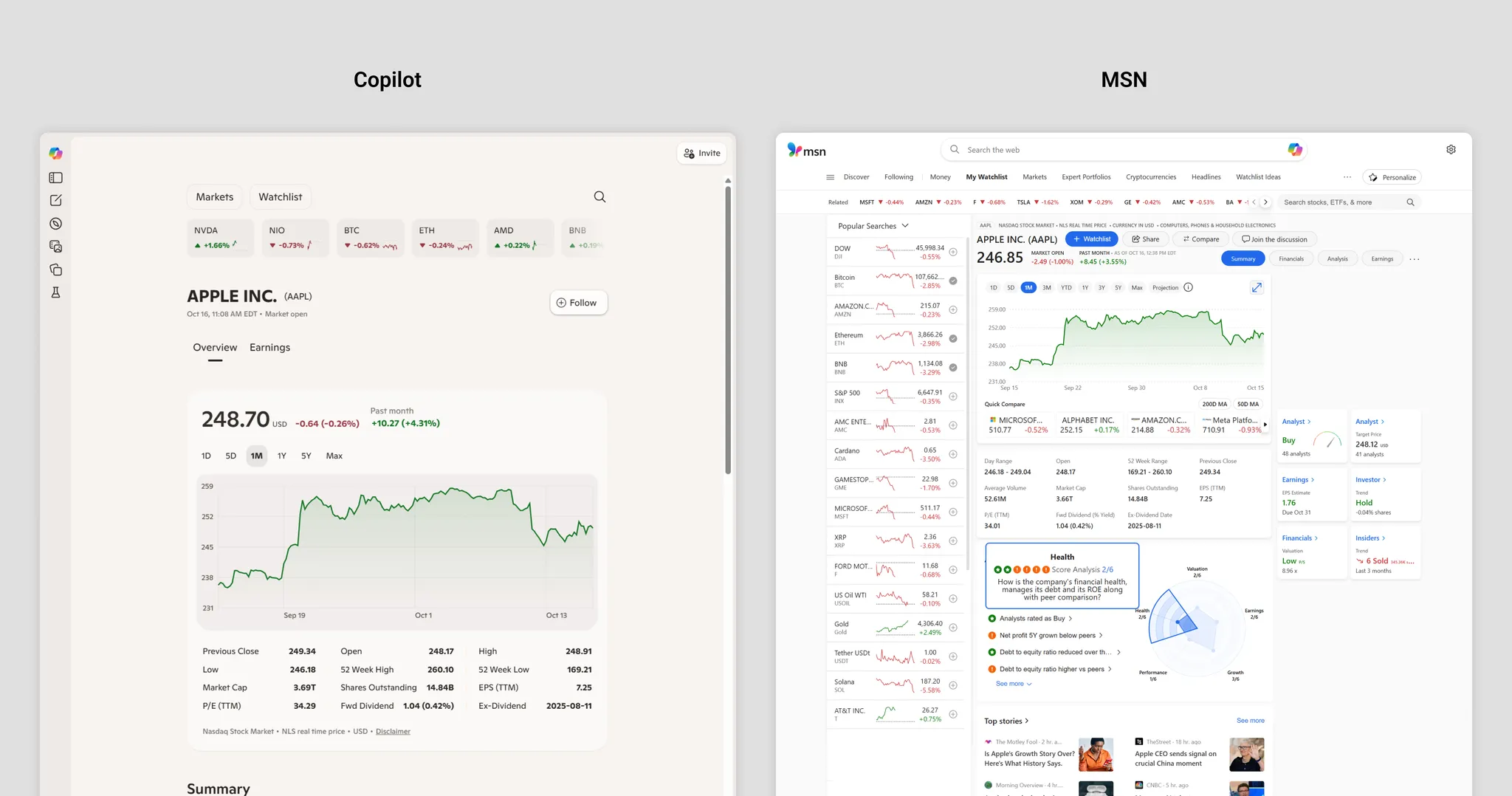The image size is (1512, 796).
Task: Open the MSN hamburger menu
Action: [x=830, y=177]
